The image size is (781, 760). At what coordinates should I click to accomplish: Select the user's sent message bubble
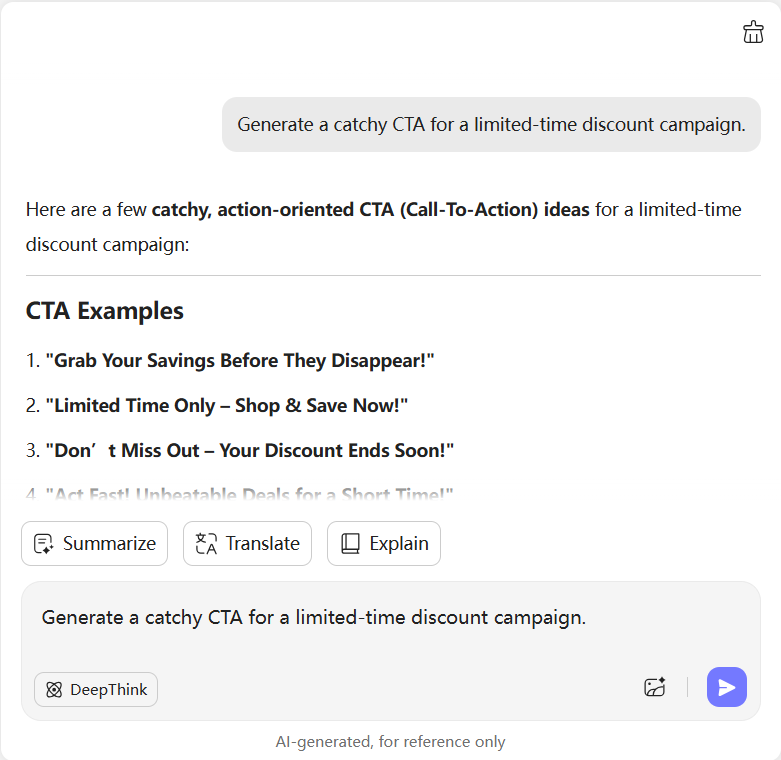[491, 125]
